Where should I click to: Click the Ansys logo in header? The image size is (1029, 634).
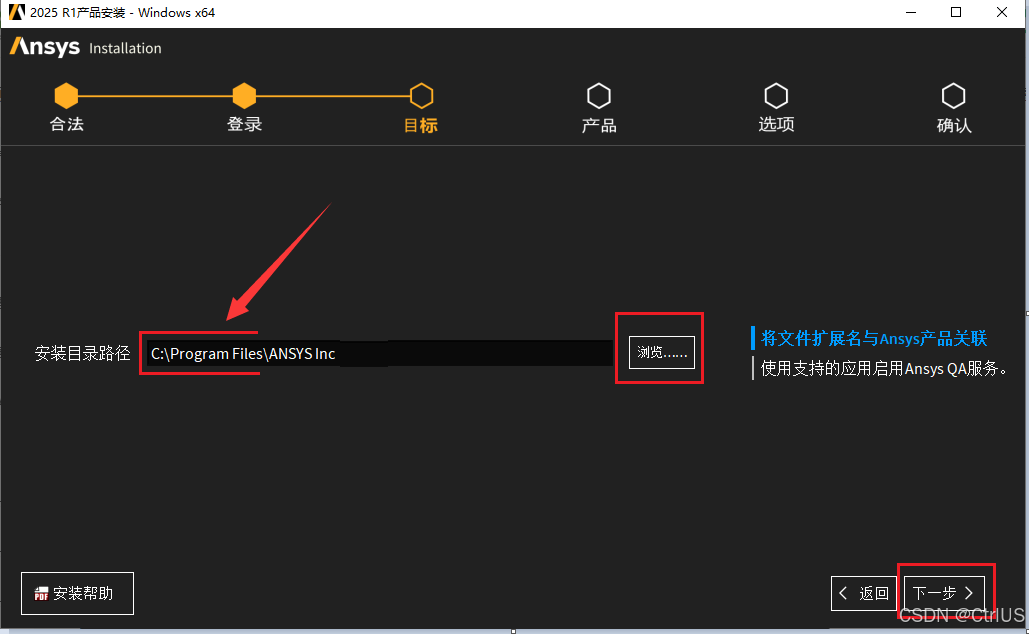[45, 47]
